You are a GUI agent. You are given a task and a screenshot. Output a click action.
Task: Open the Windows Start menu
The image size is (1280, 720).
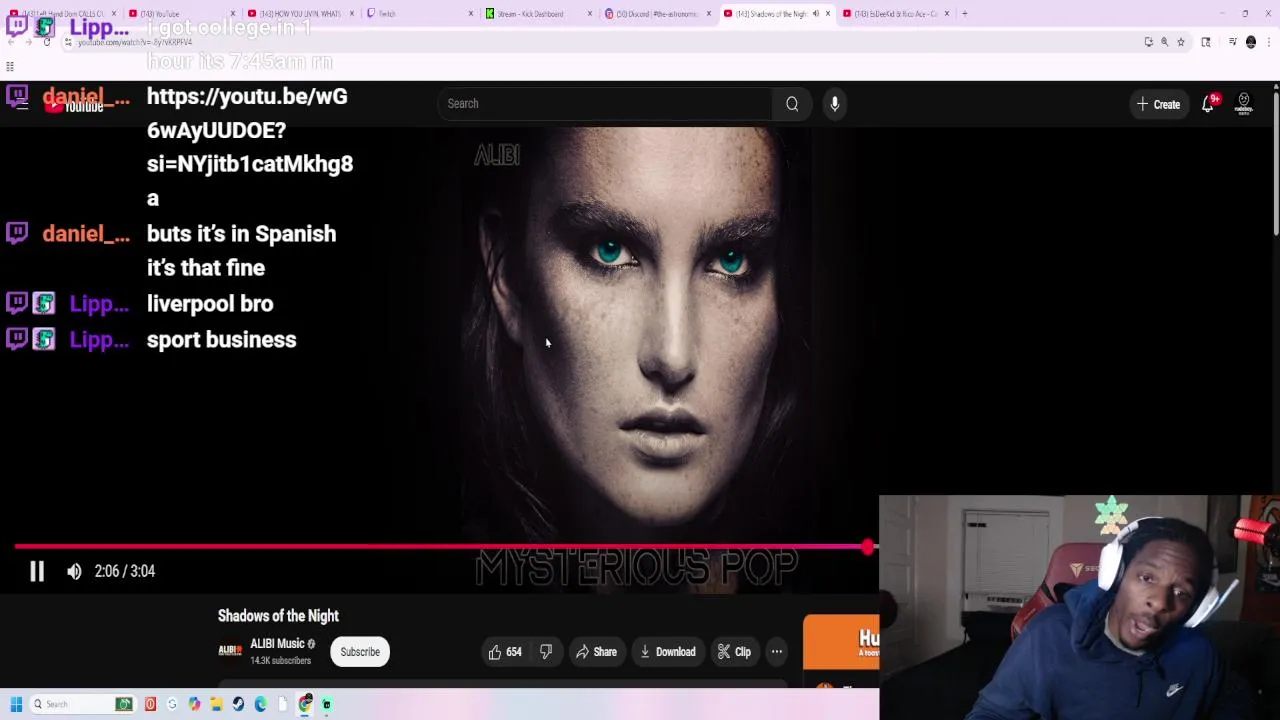[x=16, y=704]
